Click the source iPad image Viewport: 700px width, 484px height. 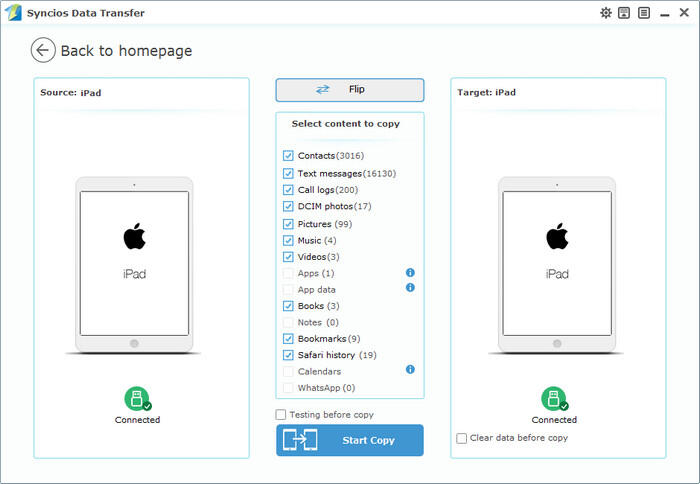134,264
